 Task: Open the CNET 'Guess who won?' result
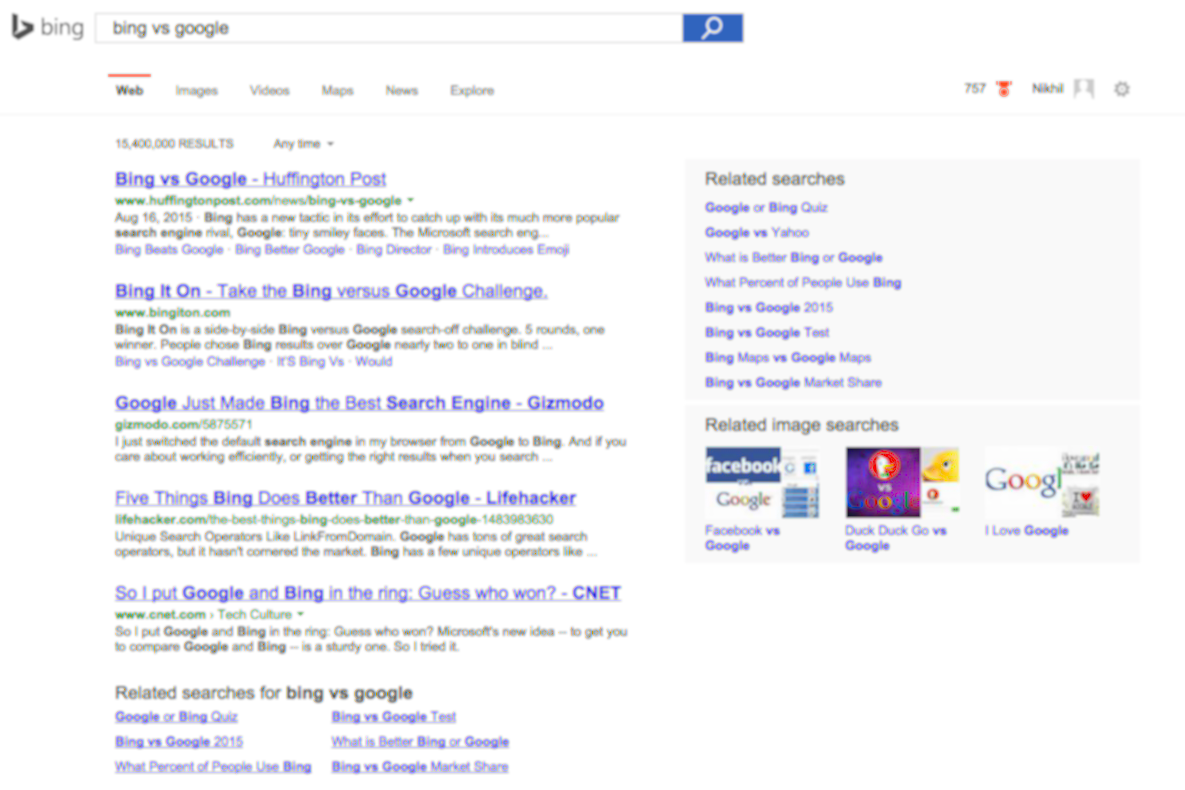pos(367,593)
